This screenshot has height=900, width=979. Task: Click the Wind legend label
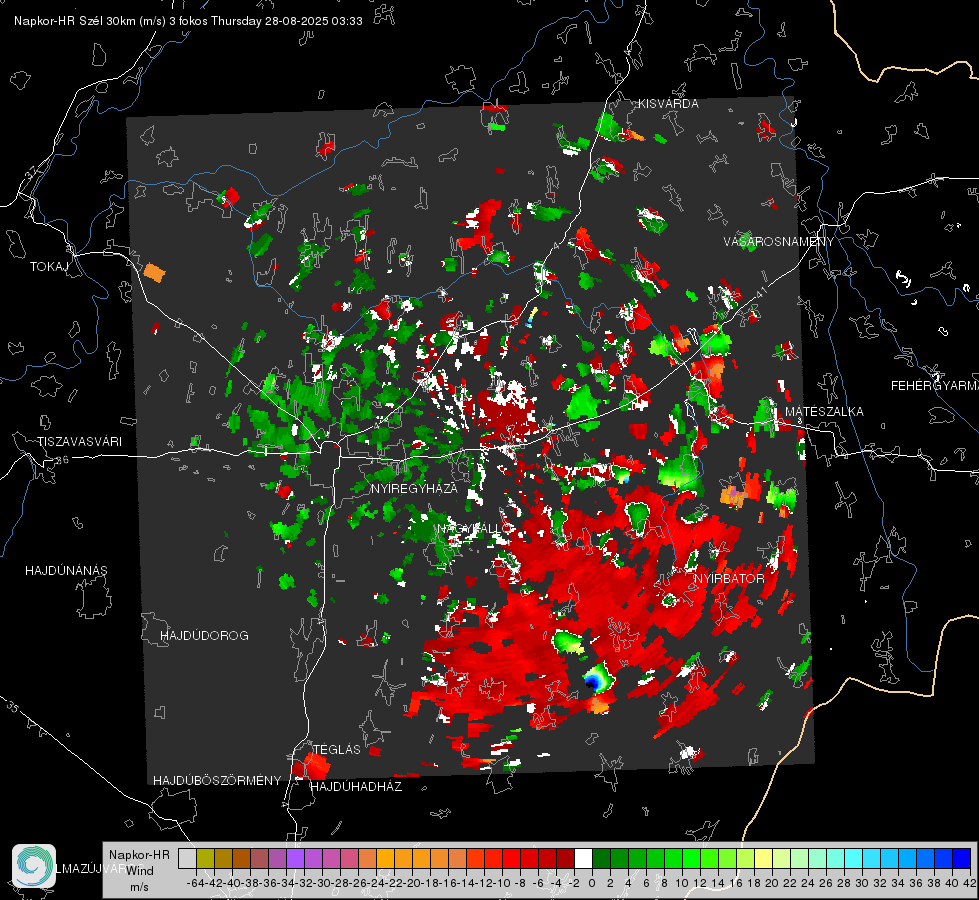pos(140,870)
